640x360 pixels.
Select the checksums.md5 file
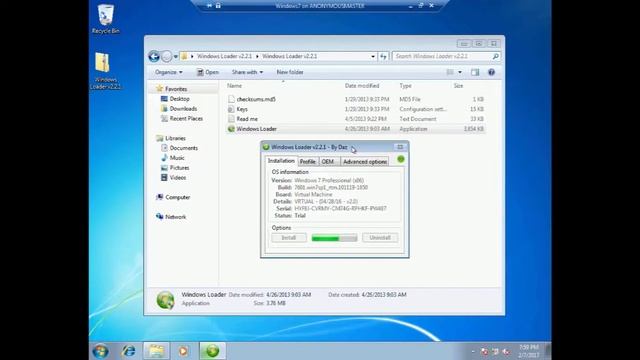point(356,99)
